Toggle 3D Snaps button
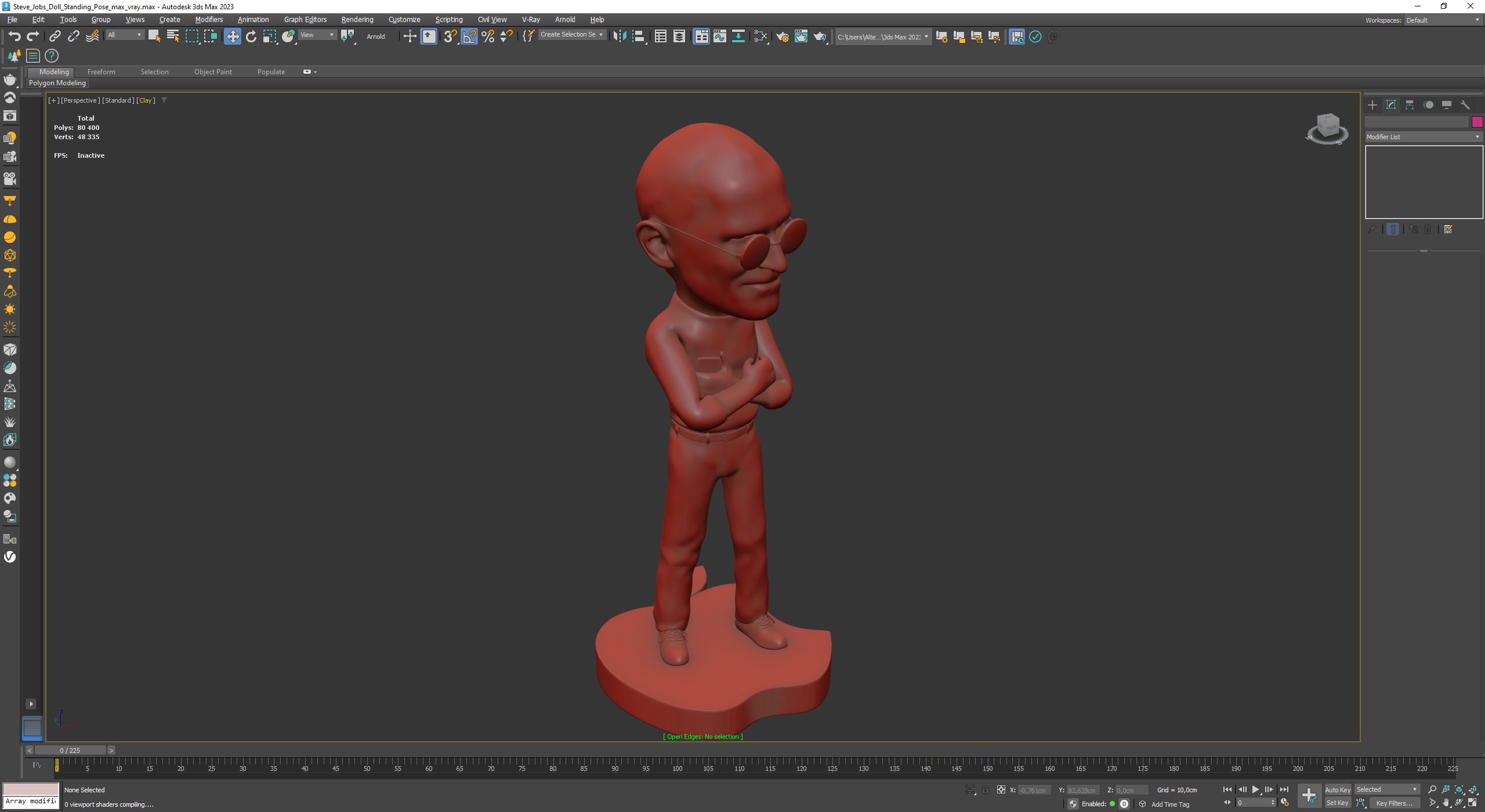The height and width of the screenshot is (812, 1485). 450,37
